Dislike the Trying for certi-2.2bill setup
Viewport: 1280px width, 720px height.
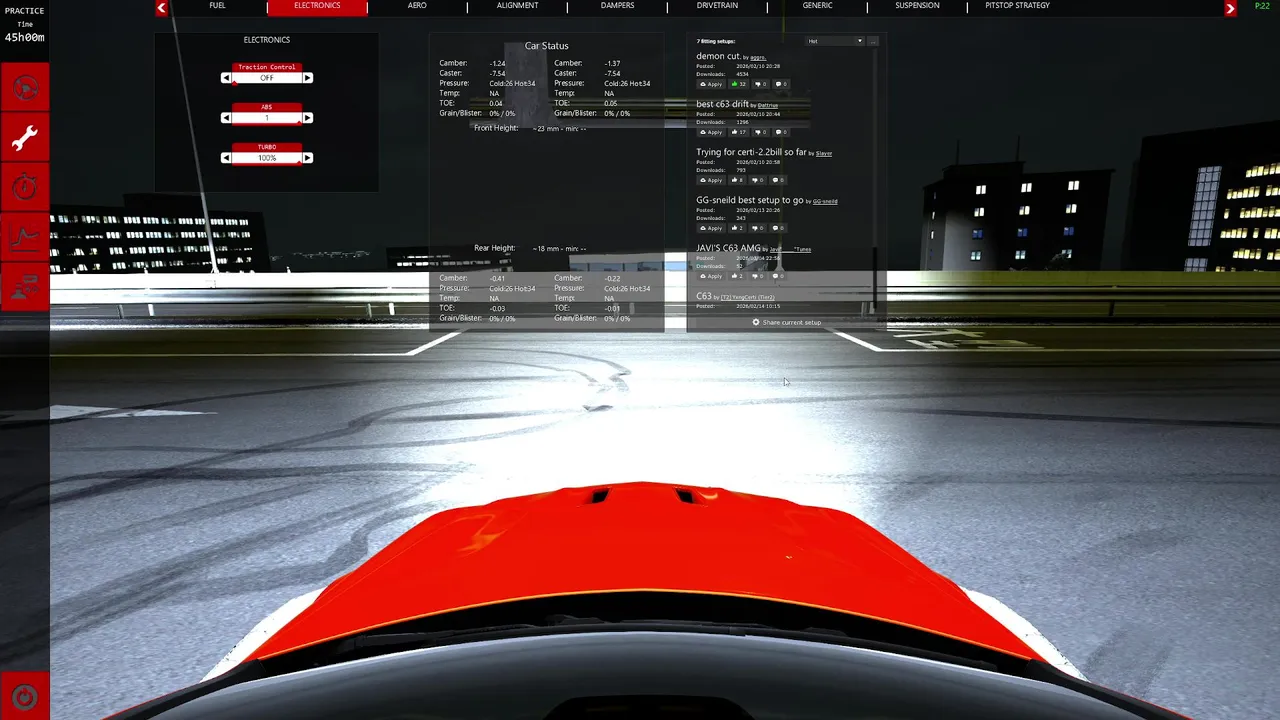757,180
